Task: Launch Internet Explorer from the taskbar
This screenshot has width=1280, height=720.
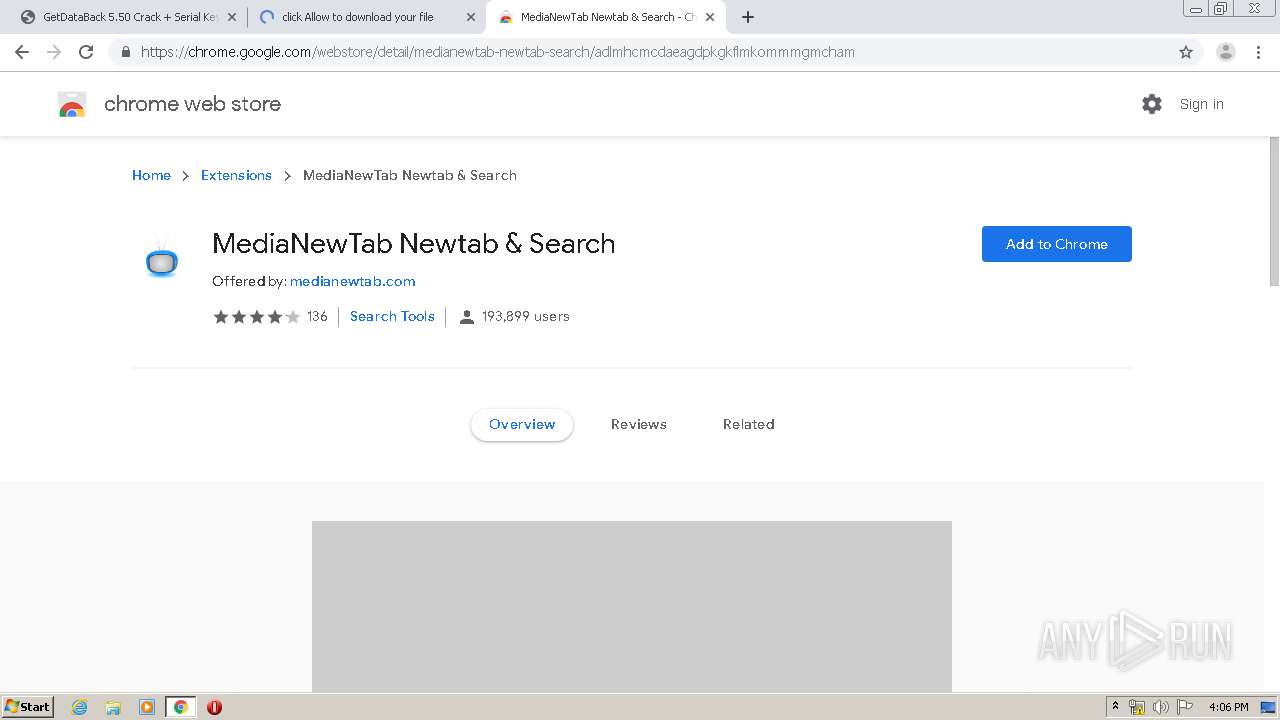Action: point(80,707)
